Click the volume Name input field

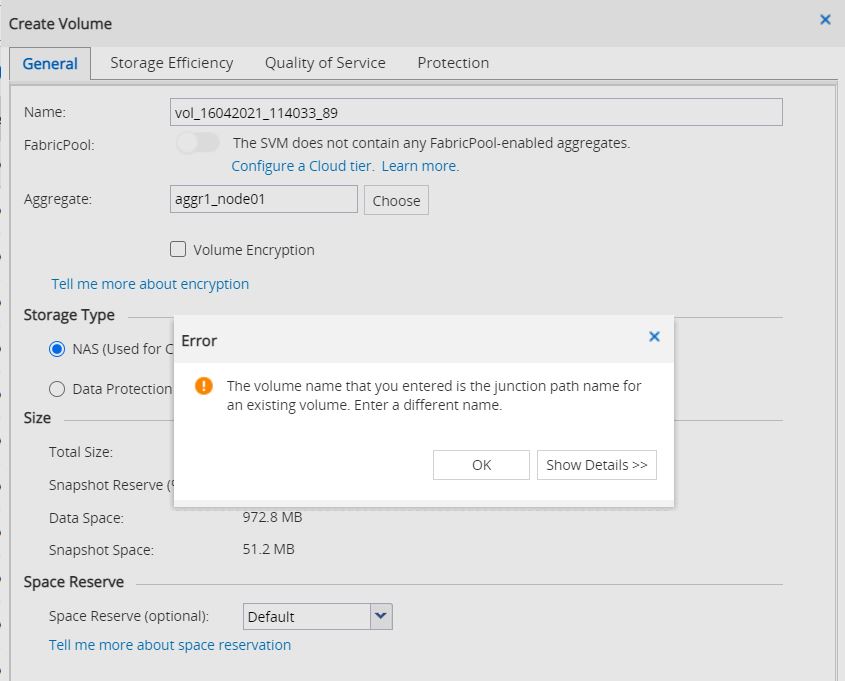[x=476, y=113]
